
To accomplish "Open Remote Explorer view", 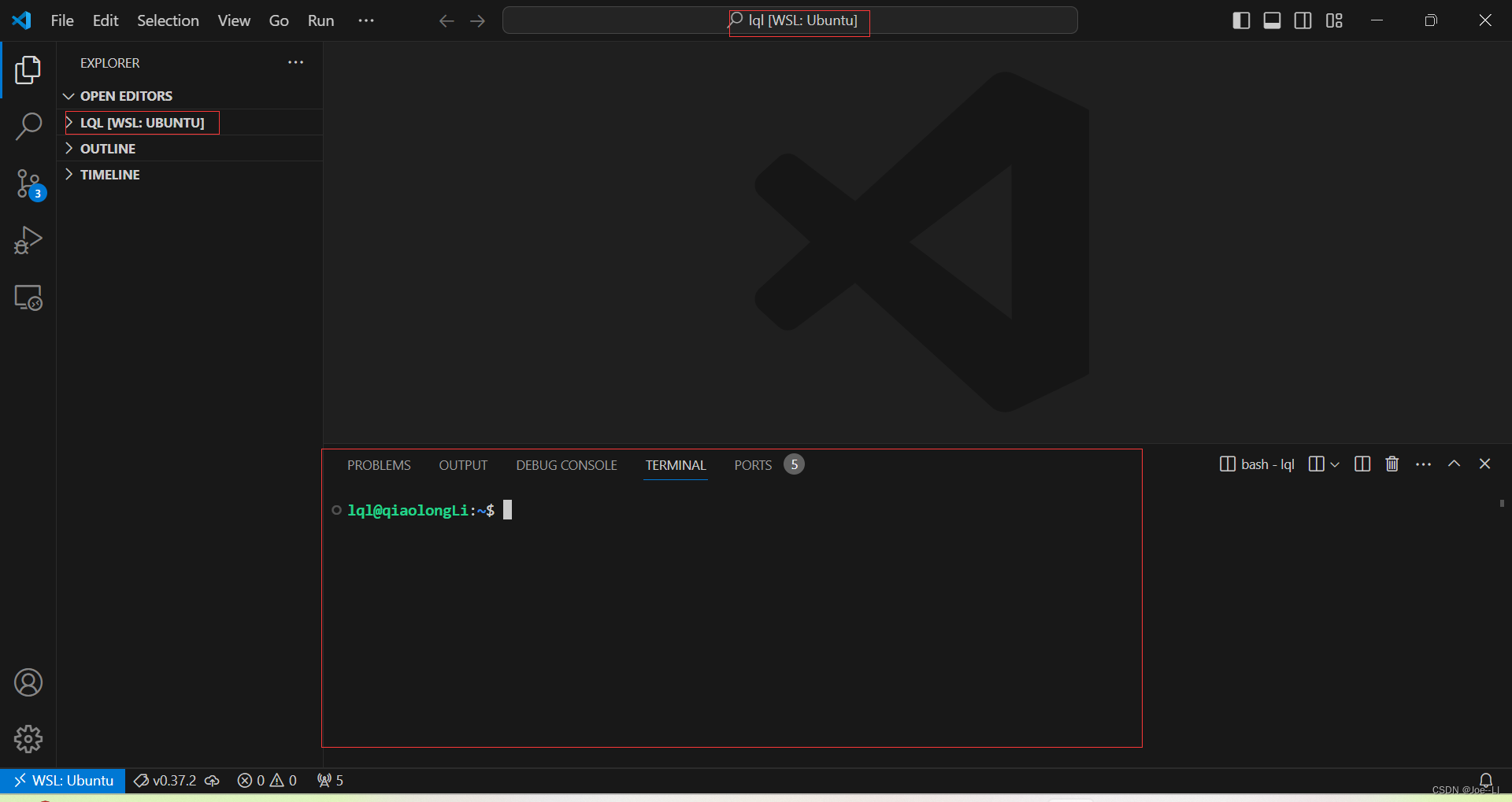I will pyautogui.click(x=28, y=298).
